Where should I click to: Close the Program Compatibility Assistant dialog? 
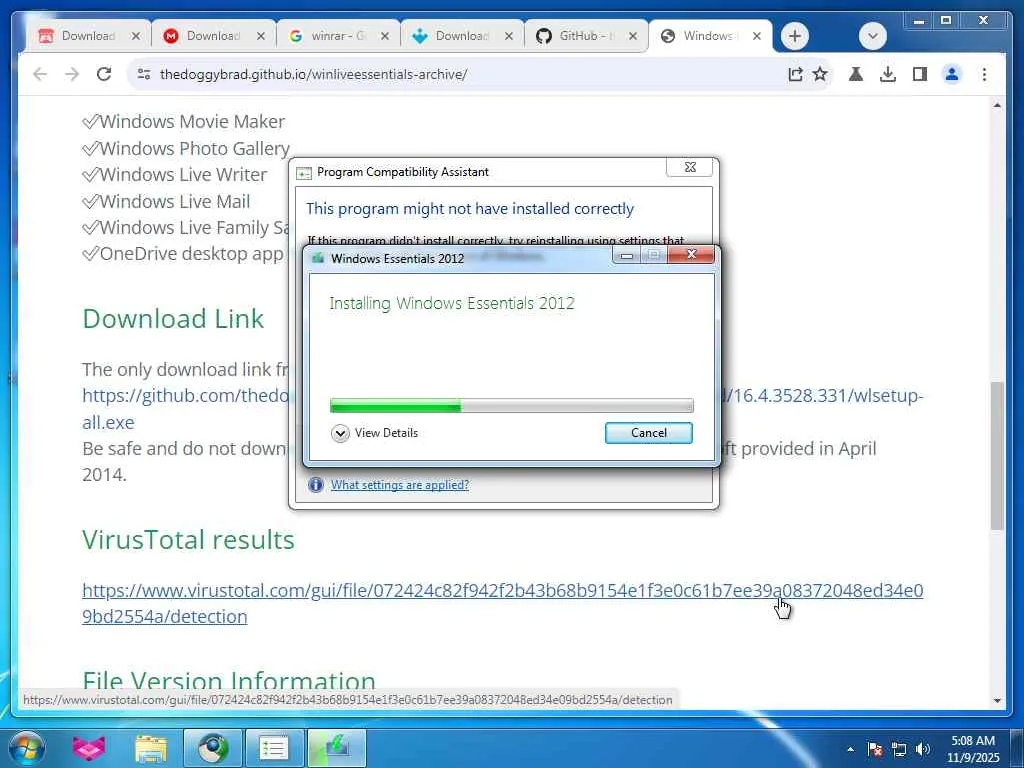pyautogui.click(x=690, y=167)
